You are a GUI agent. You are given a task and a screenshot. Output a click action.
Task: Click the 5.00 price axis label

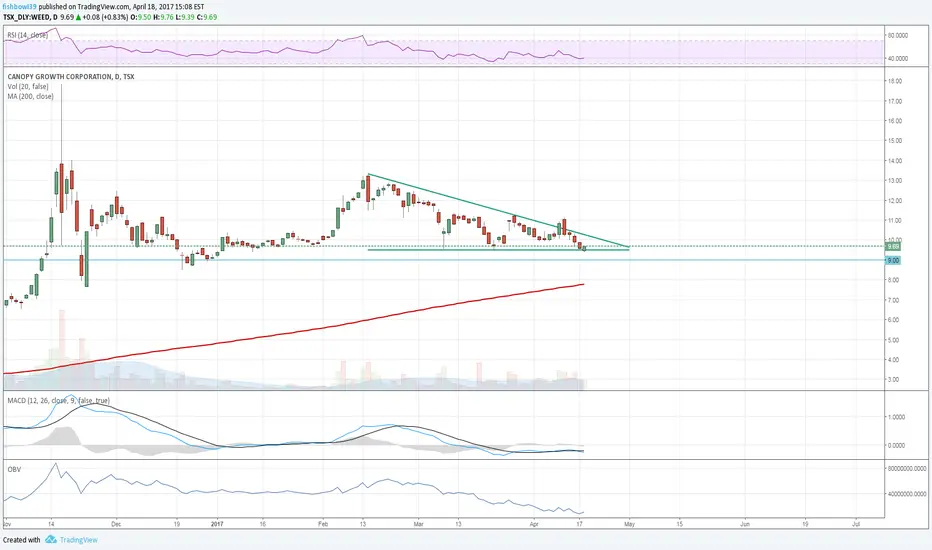click(894, 340)
